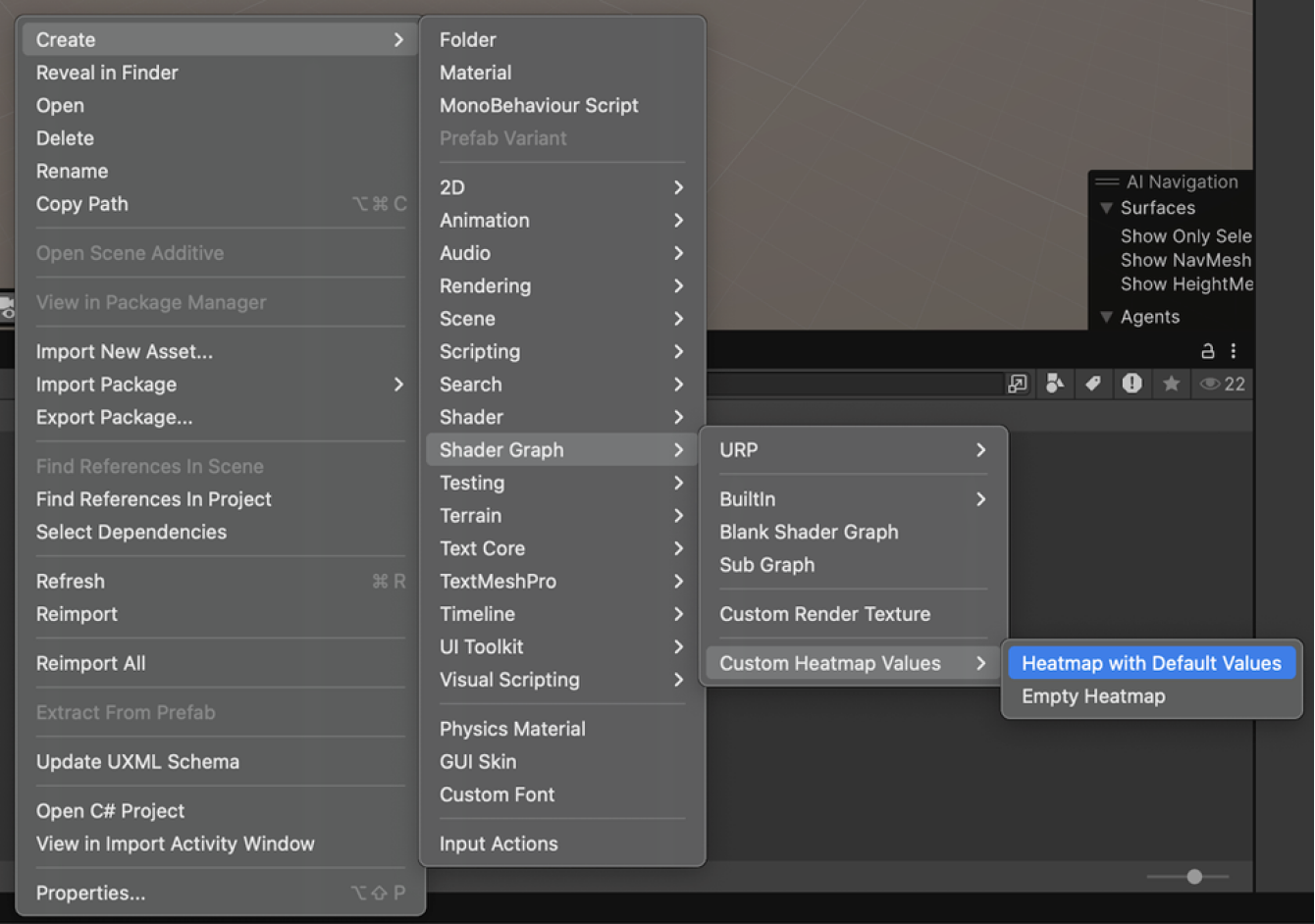Create a new Material
This screenshot has width=1315, height=924.
click(561, 73)
